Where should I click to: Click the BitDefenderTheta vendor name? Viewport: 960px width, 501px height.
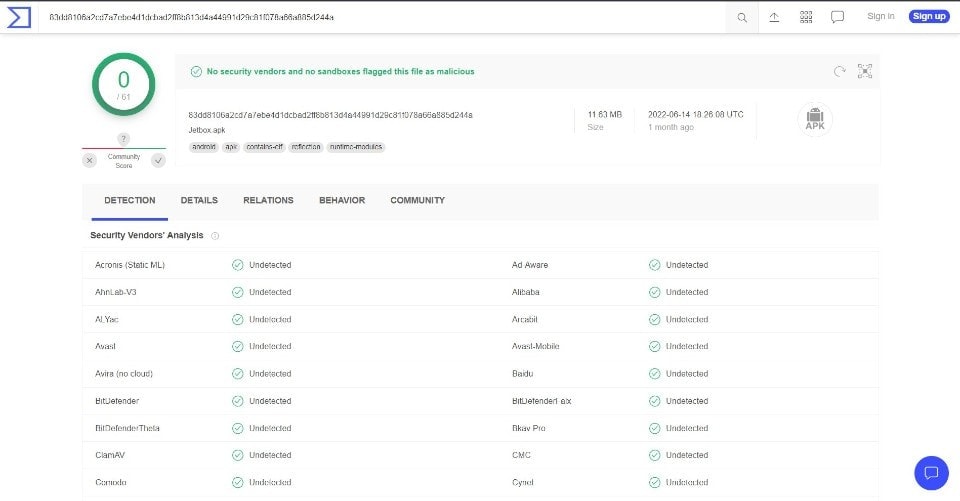click(x=127, y=428)
